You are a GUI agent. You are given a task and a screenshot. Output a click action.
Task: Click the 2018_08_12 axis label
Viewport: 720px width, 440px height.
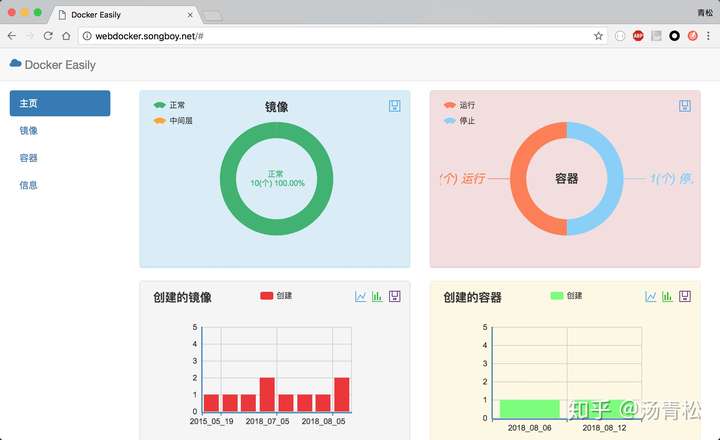tap(604, 428)
